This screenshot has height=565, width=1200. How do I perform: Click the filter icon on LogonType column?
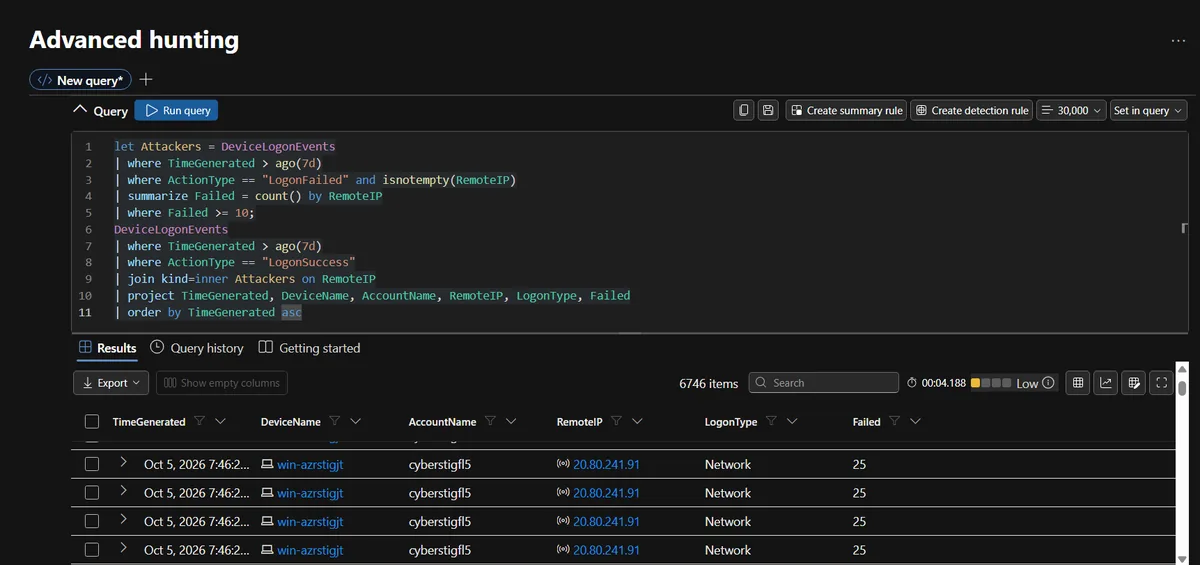click(771, 422)
